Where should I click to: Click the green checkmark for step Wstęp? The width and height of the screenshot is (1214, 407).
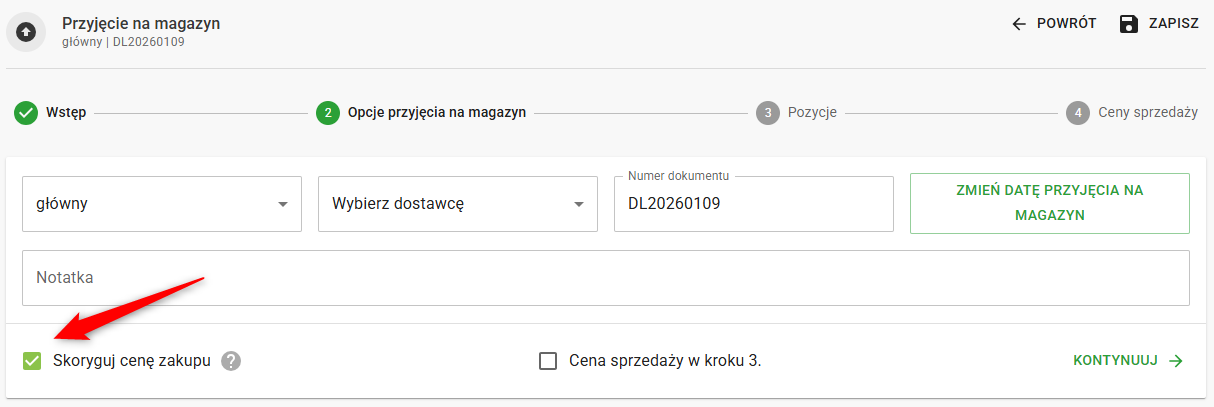point(26,113)
